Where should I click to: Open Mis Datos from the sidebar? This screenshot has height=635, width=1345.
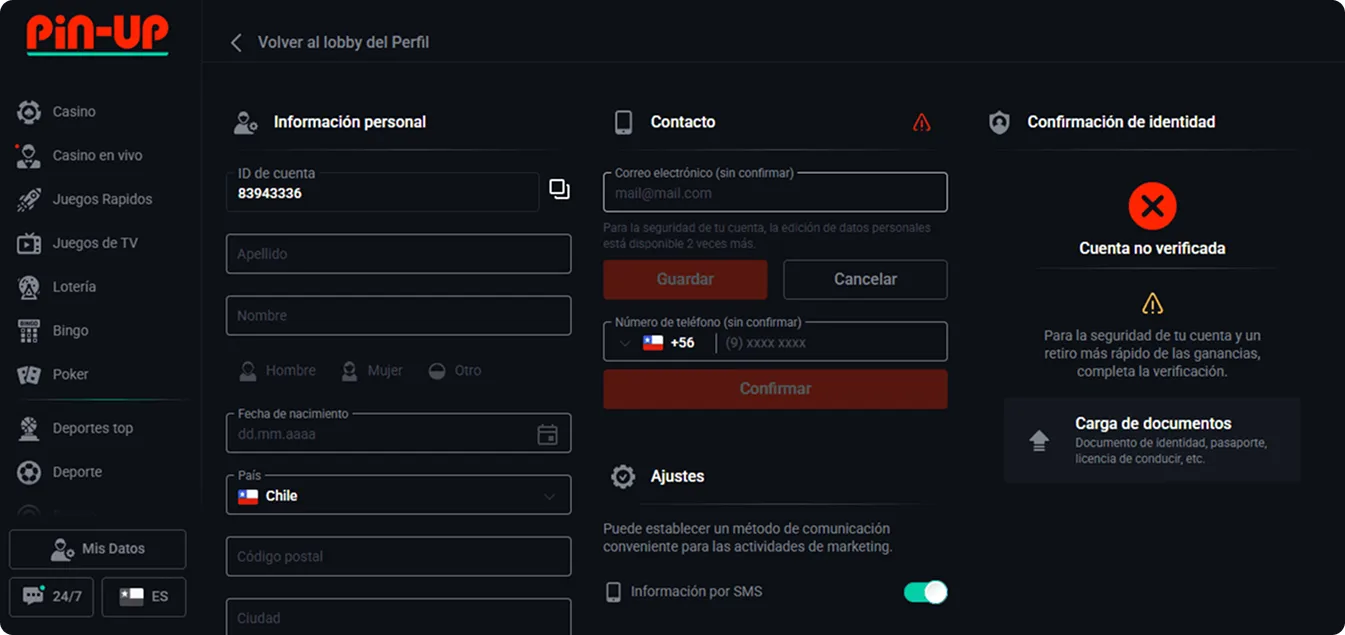97,548
